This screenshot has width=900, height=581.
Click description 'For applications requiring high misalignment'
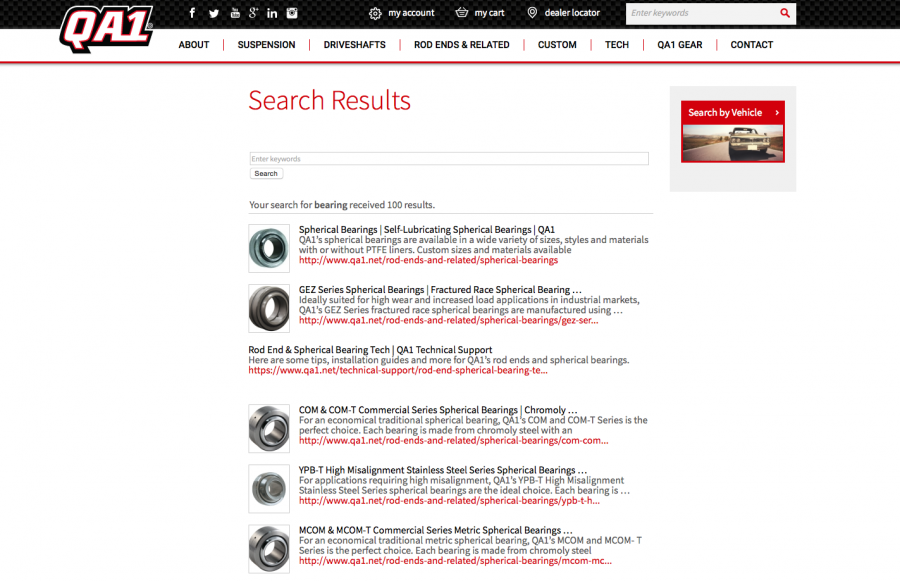[x=464, y=485]
